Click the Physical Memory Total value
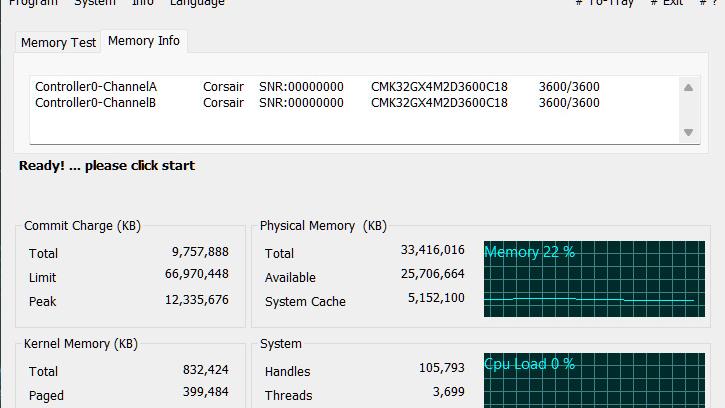The height and width of the screenshot is (408, 725). click(x=432, y=250)
